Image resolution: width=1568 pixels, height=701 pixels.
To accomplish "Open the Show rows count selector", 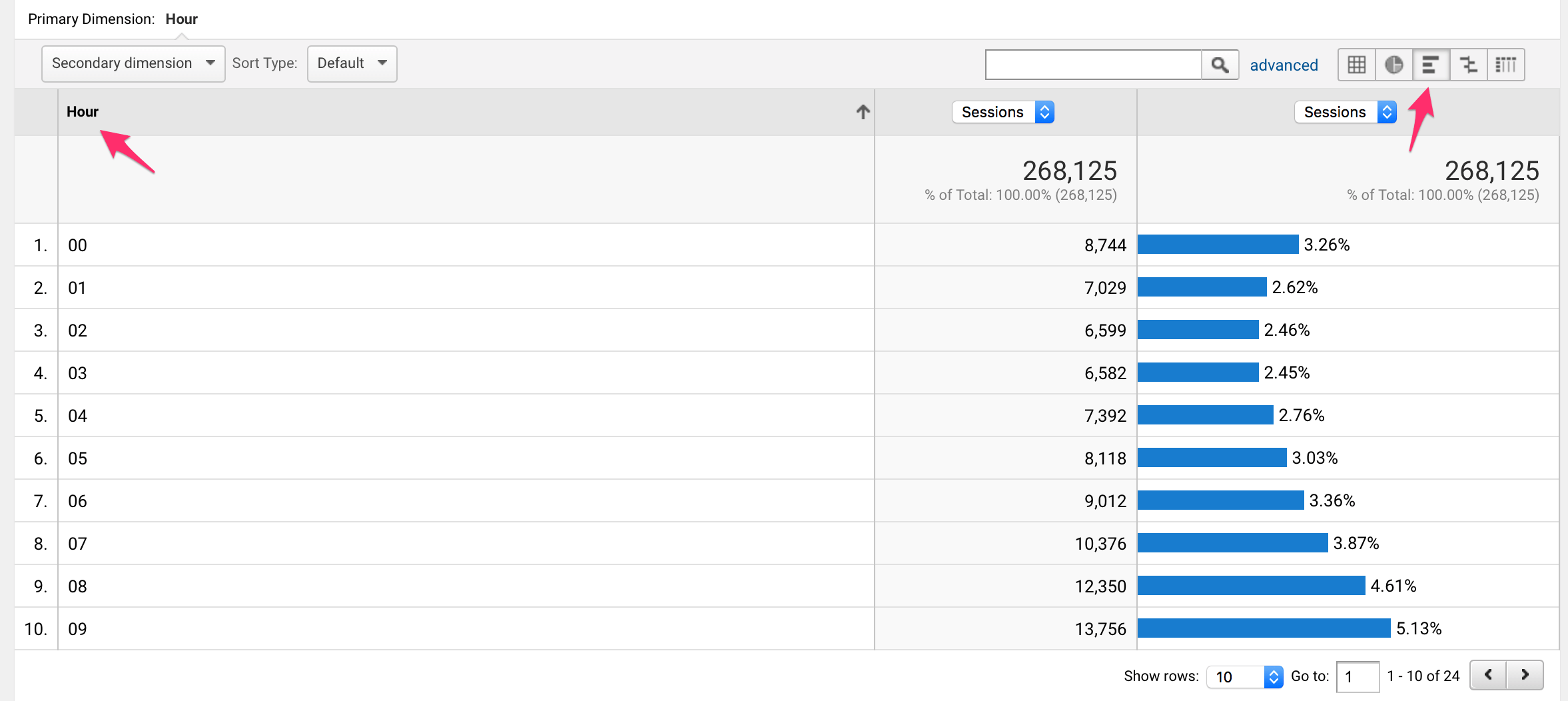I will click(1244, 676).
